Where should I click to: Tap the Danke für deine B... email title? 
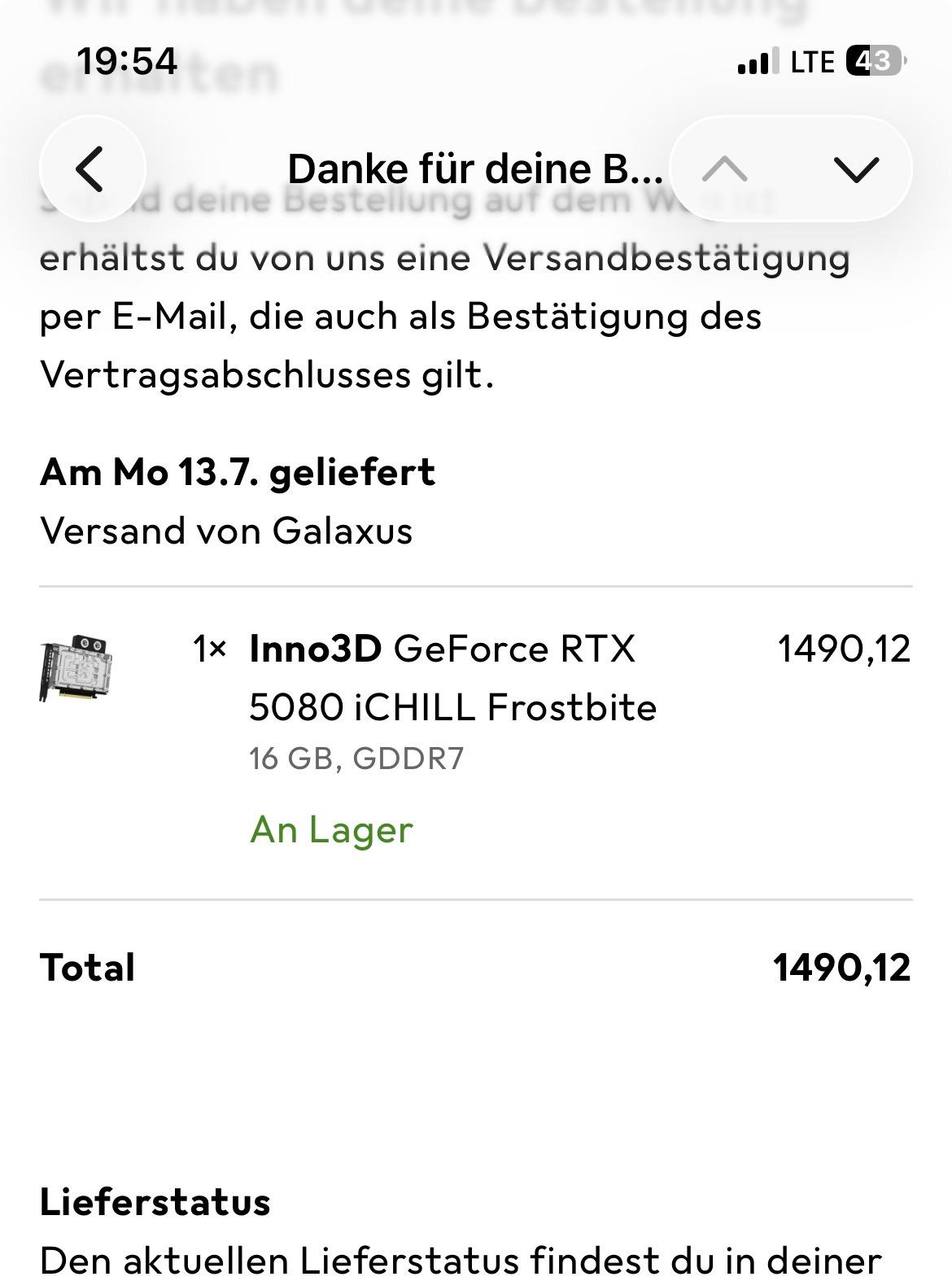[x=475, y=169]
